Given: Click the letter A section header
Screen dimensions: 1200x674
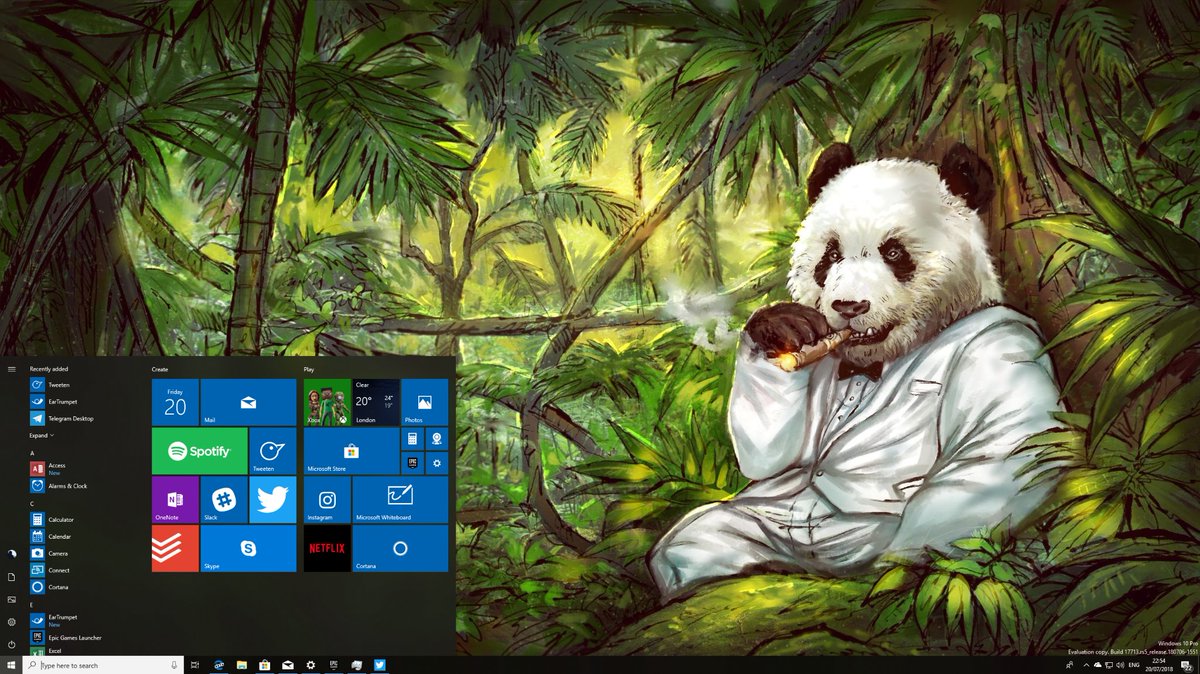Looking at the screenshot, I should [32, 452].
